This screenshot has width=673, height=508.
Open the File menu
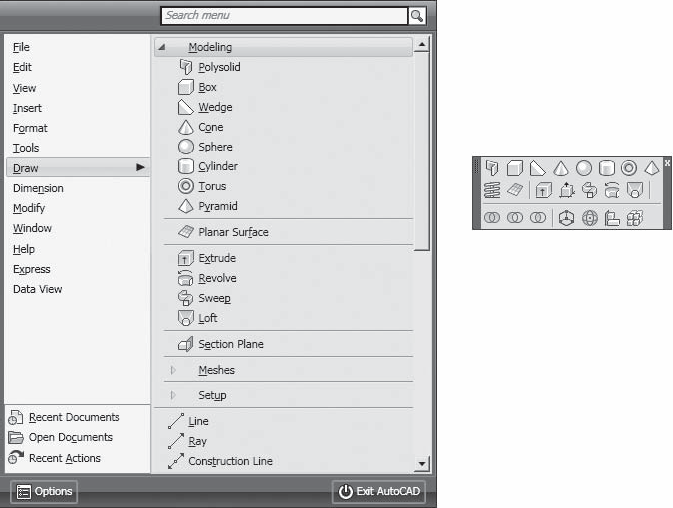21,47
